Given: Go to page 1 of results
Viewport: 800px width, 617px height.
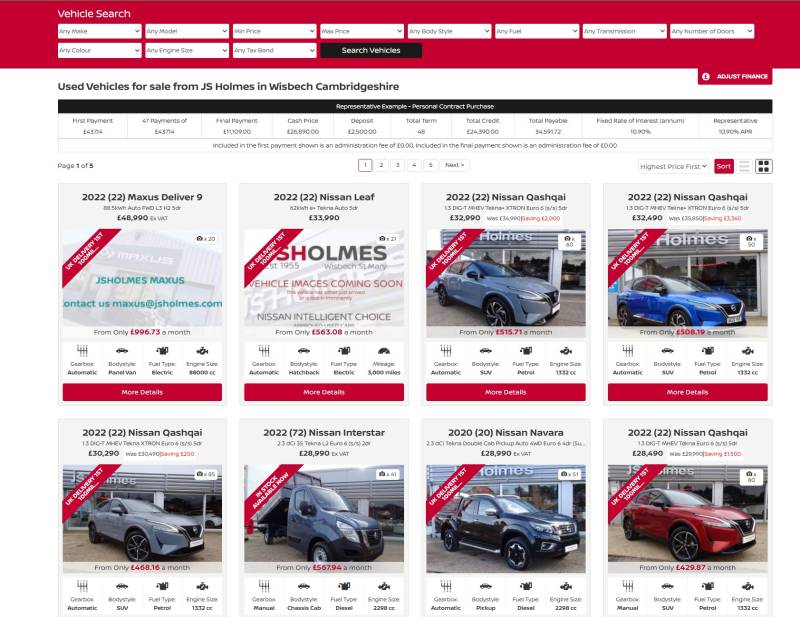Looking at the screenshot, I should 365,165.
